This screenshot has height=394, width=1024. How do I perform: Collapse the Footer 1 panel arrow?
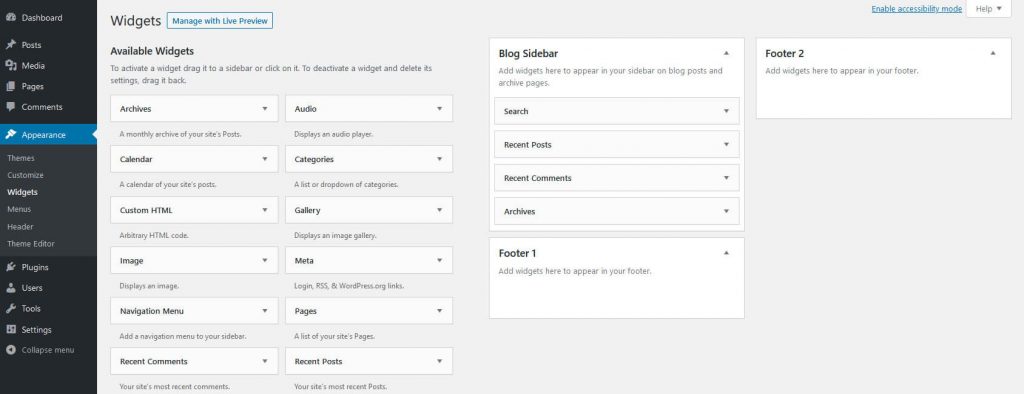[x=726, y=253]
